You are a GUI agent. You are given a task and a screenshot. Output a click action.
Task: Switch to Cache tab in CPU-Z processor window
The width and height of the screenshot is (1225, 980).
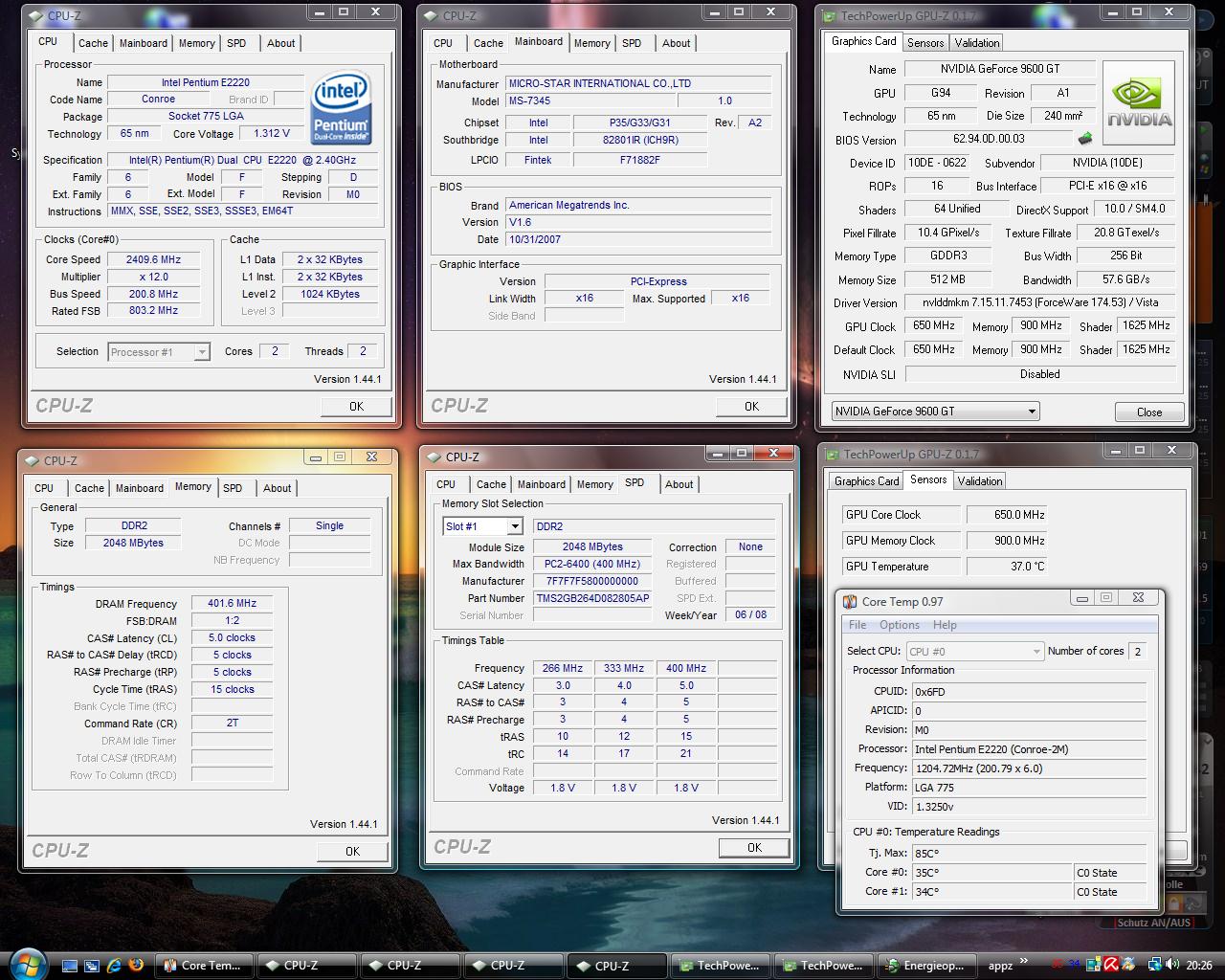[x=93, y=43]
